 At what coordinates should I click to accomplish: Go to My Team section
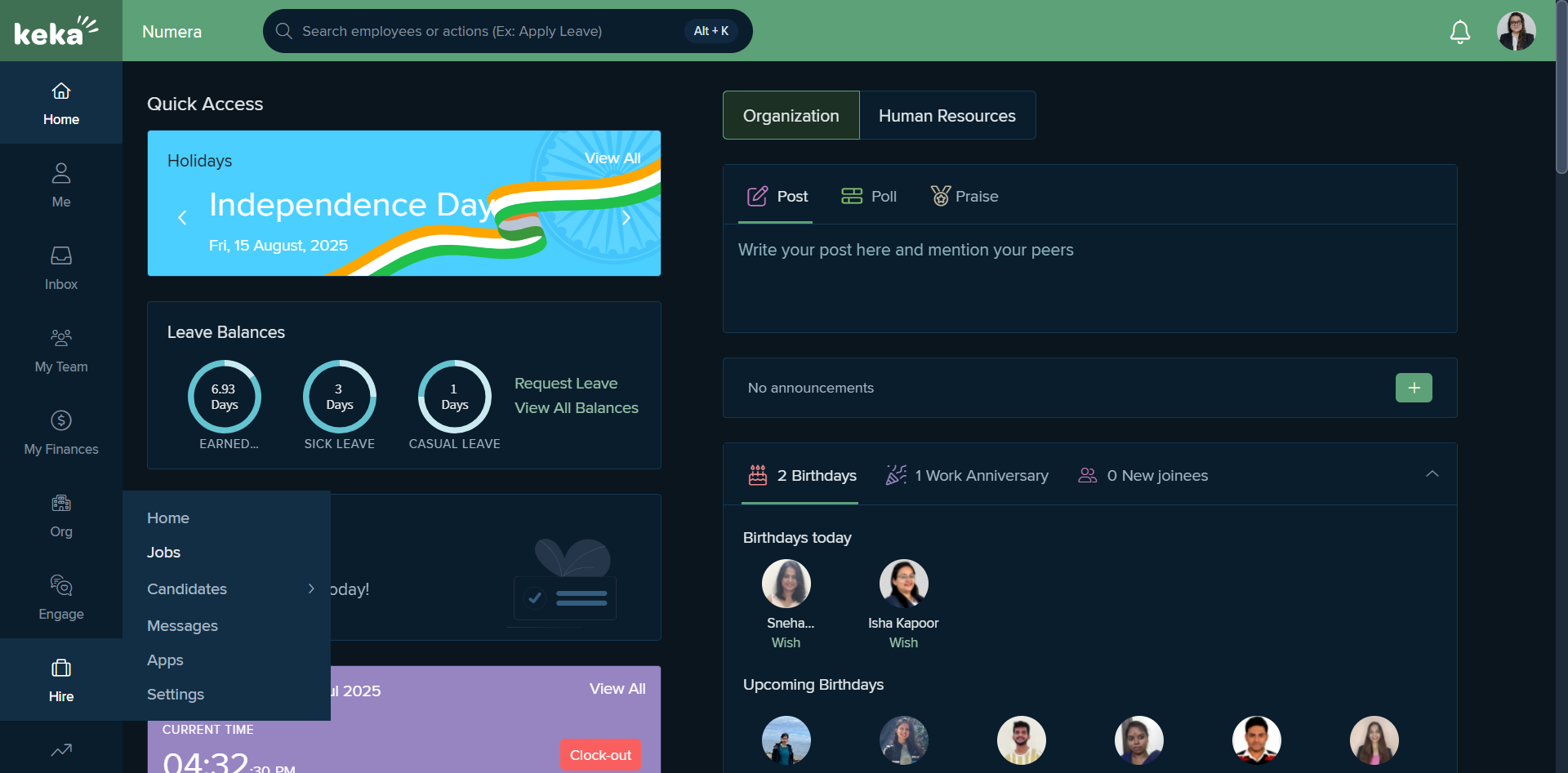(x=61, y=350)
